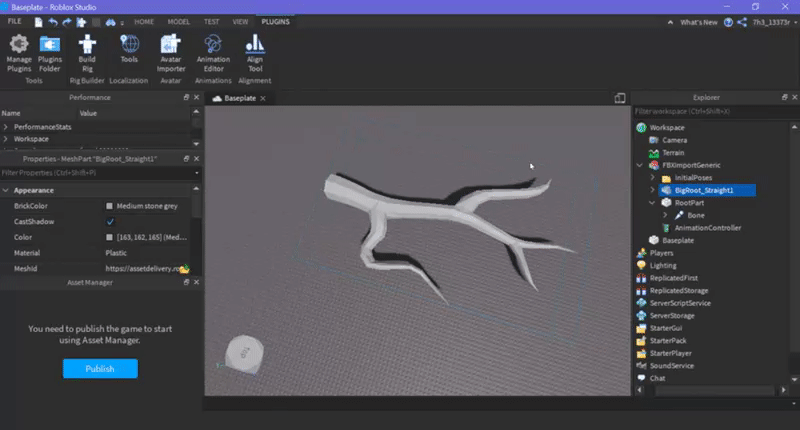This screenshot has height=430, width=800.
Task: Switch to the VIEW tab
Action: pos(240,22)
